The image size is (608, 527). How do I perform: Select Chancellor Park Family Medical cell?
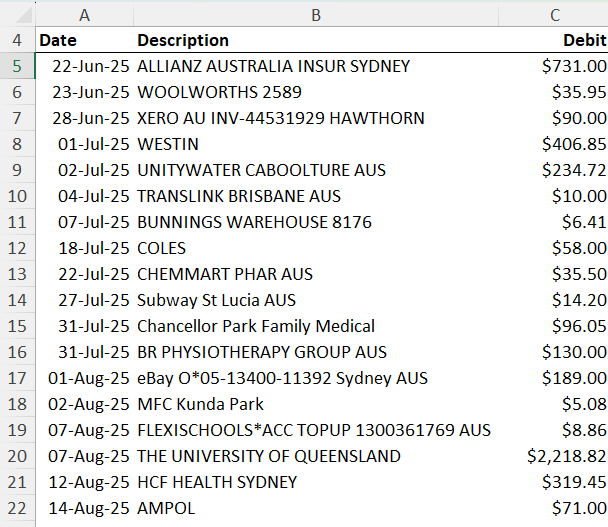pyautogui.click(x=316, y=326)
